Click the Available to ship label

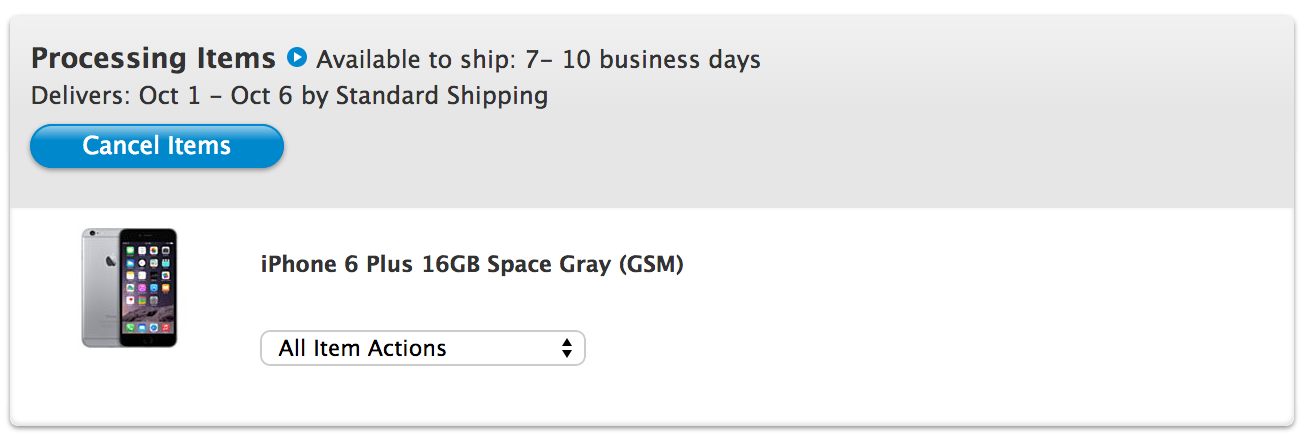413,60
